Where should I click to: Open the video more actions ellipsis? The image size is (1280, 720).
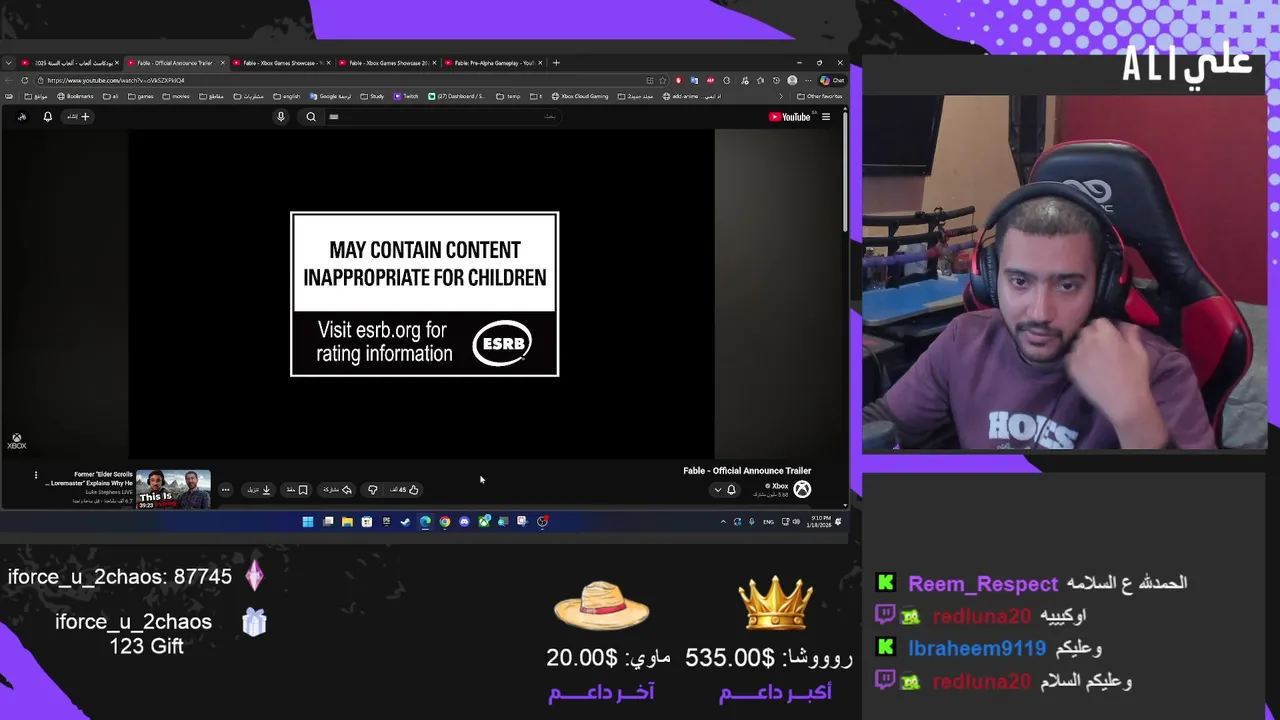tap(225, 490)
